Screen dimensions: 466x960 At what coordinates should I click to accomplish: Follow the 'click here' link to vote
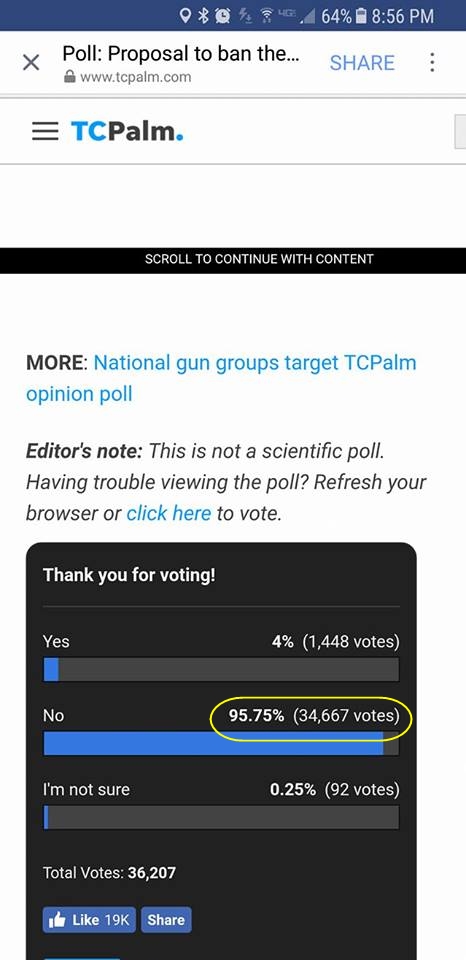[x=168, y=513]
